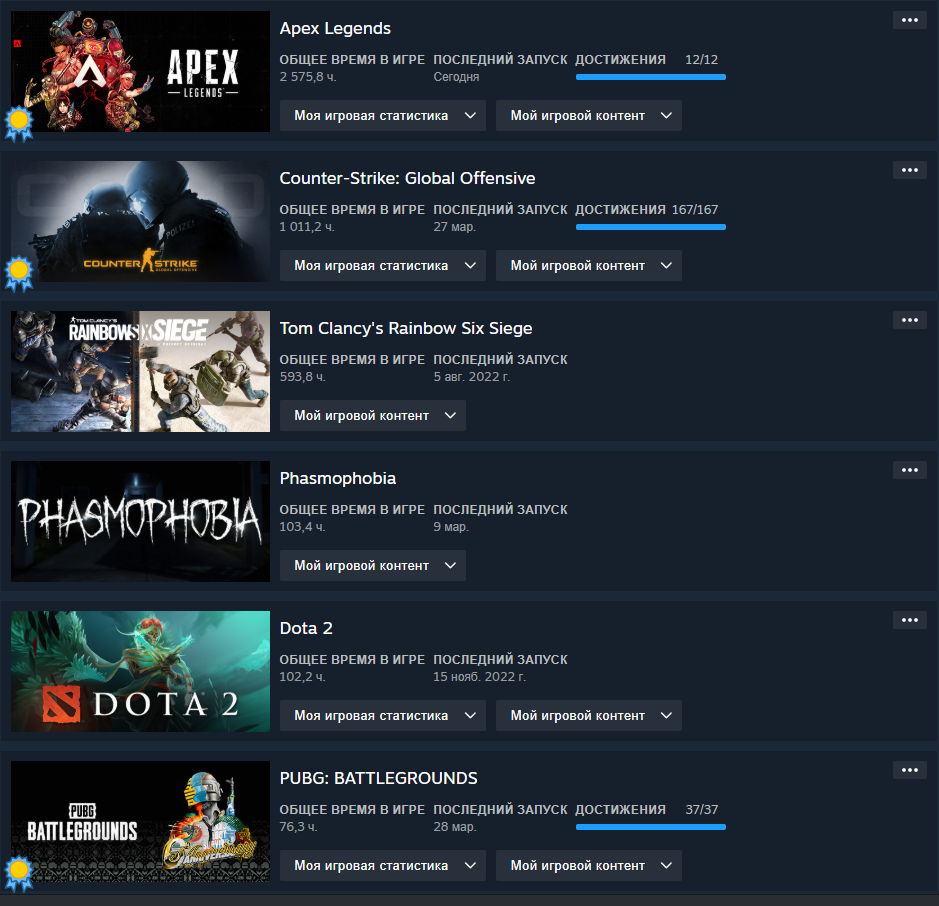The height and width of the screenshot is (906, 939).
Task: Click the '1 011,2 ч.' playtime value
Action: point(307,227)
